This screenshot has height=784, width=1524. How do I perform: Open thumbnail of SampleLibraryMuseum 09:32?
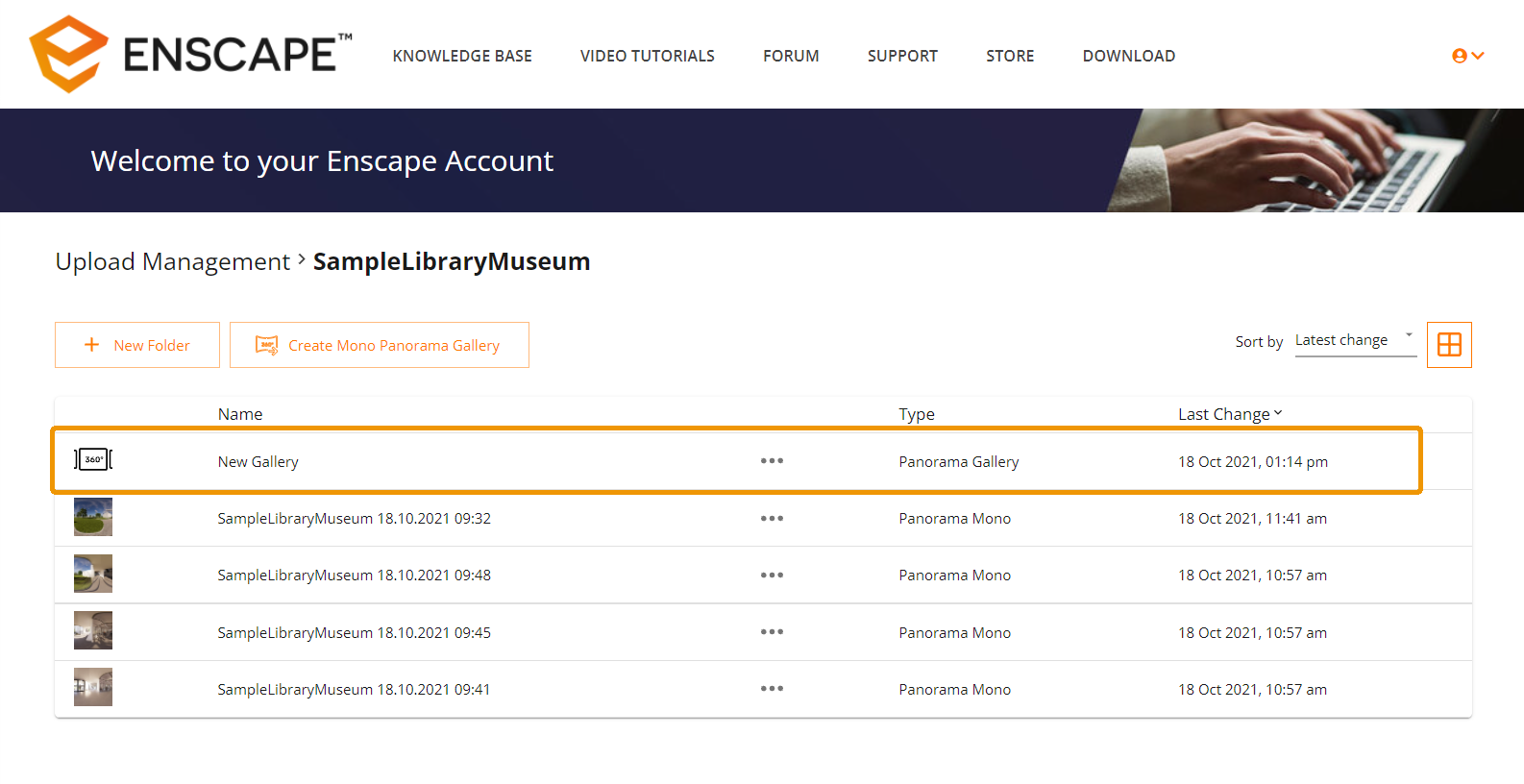pyautogui.click(x=93, y=517)
